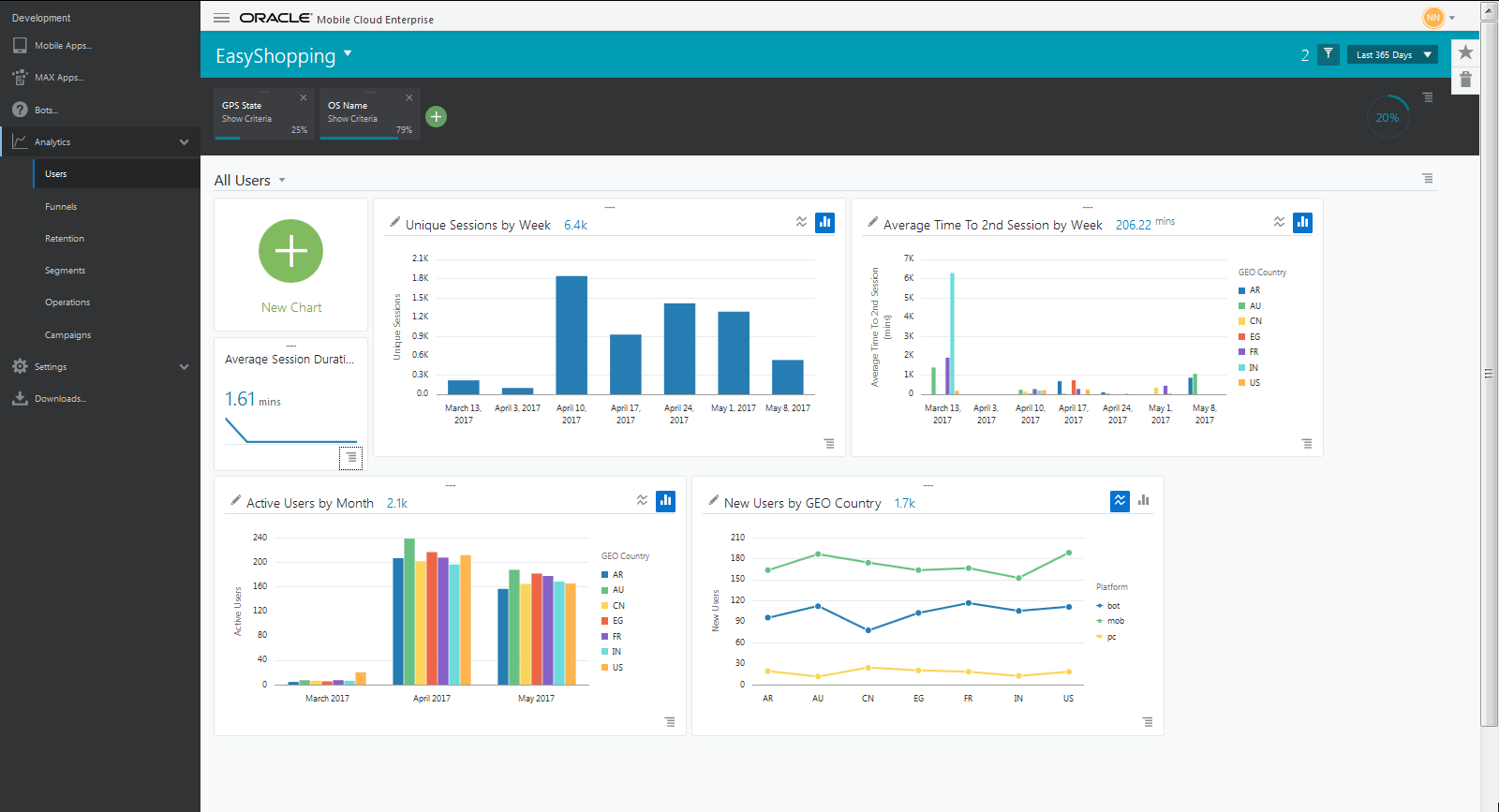
Task: Open the EasyShopping app dropdown
Action: (x=348, y=54)
